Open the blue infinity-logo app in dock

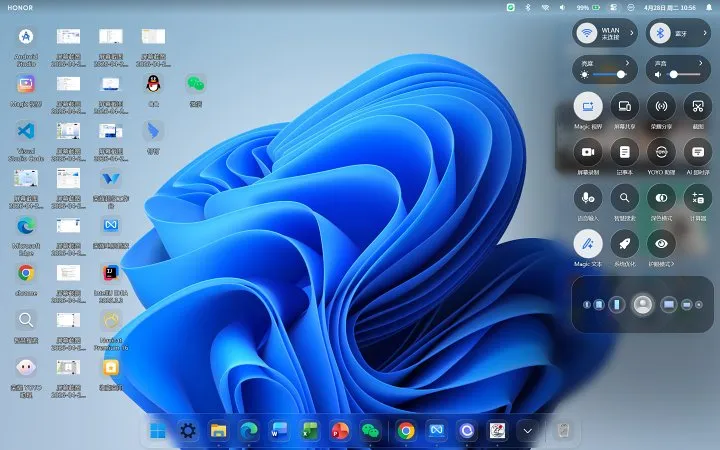[436, 431]
